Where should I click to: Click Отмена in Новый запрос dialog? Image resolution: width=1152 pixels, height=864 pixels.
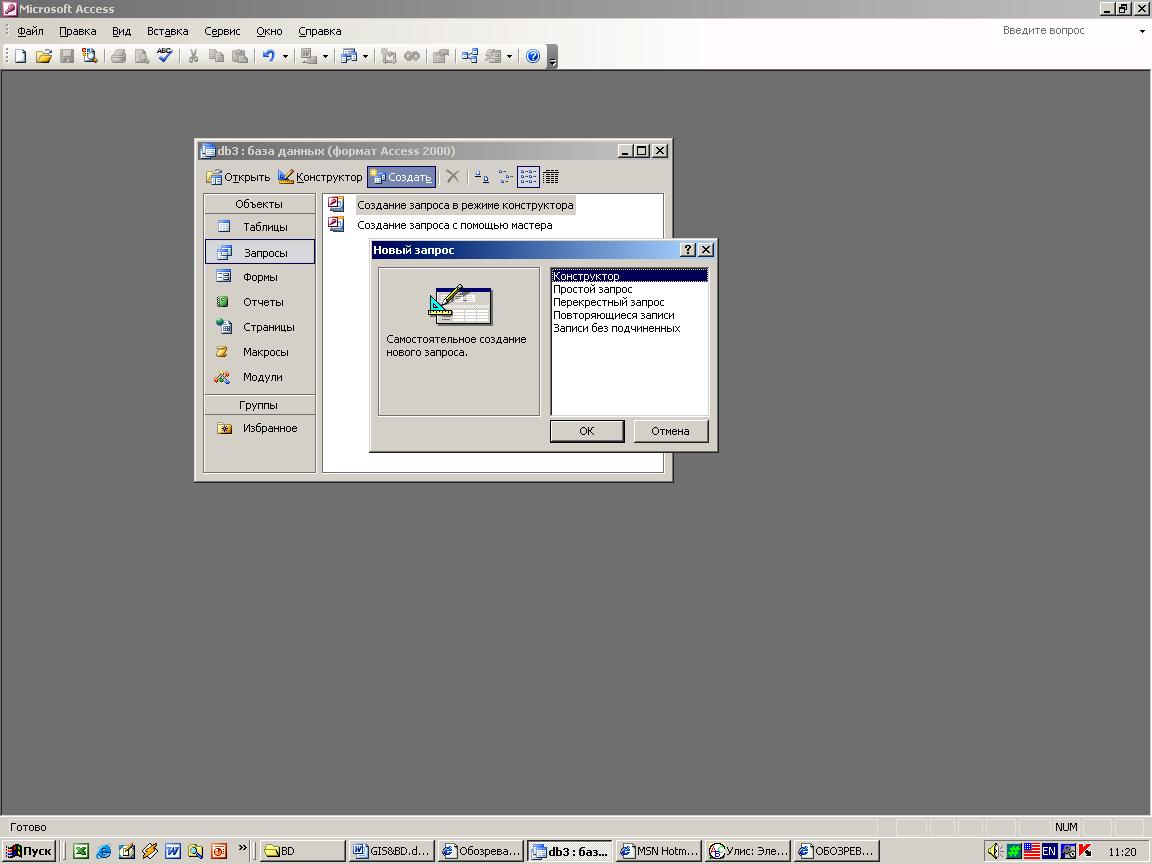(670, 431)
